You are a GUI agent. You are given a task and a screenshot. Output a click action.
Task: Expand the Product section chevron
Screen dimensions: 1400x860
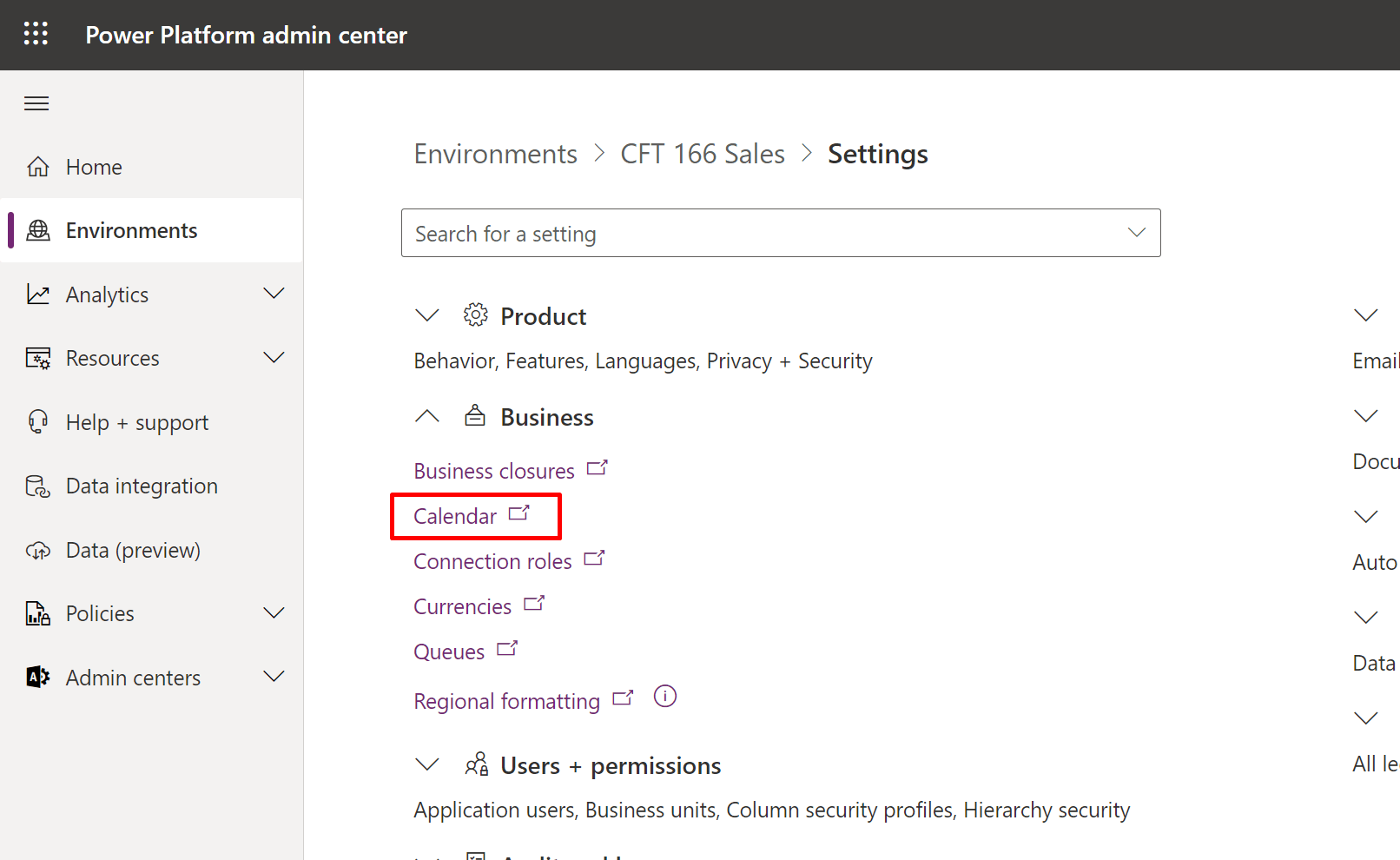pyautogui.click(x=427, y=315)
